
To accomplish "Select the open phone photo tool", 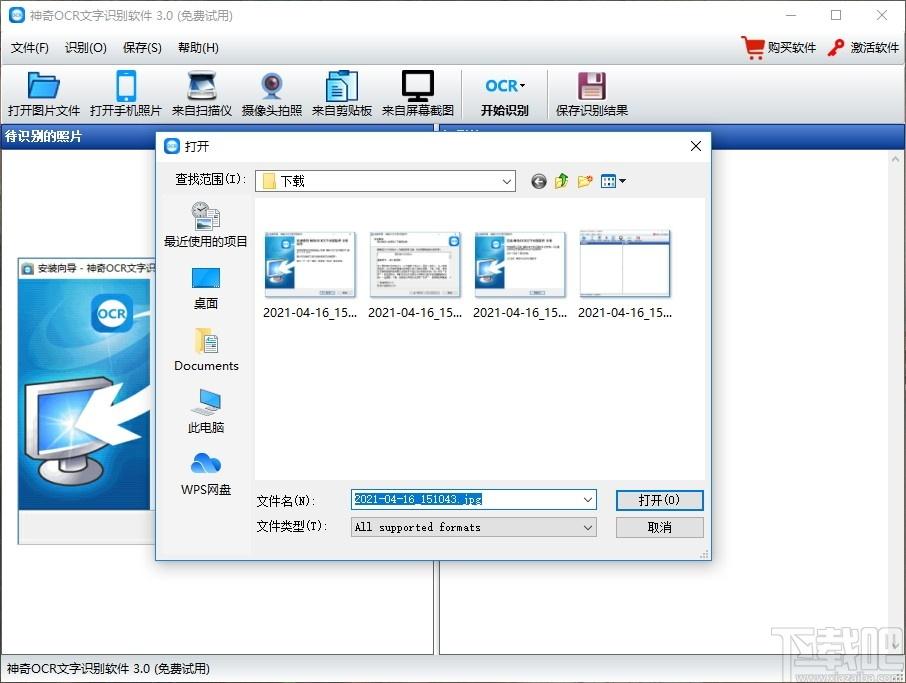I will pyautogui.click(x=125, y=94).
